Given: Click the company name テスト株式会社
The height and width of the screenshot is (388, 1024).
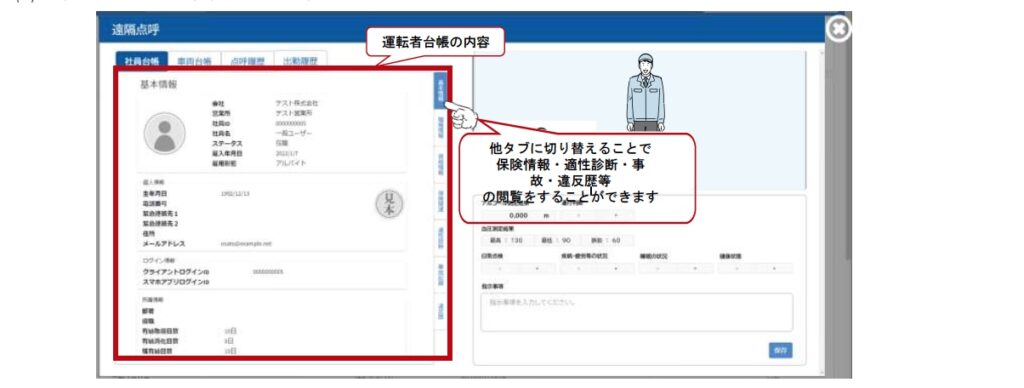Looking at the screenshot, I should click(x=296, y=103).
